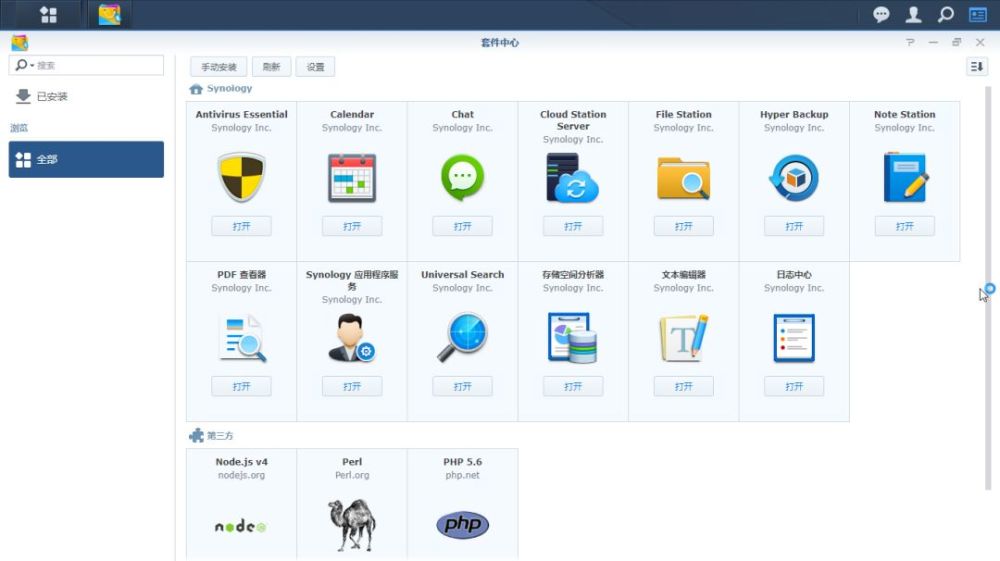The width and height of the screenshot is (1000, 561).
Task: Open the DSM main menu grid icon
Action: click(x=48, y=14)
